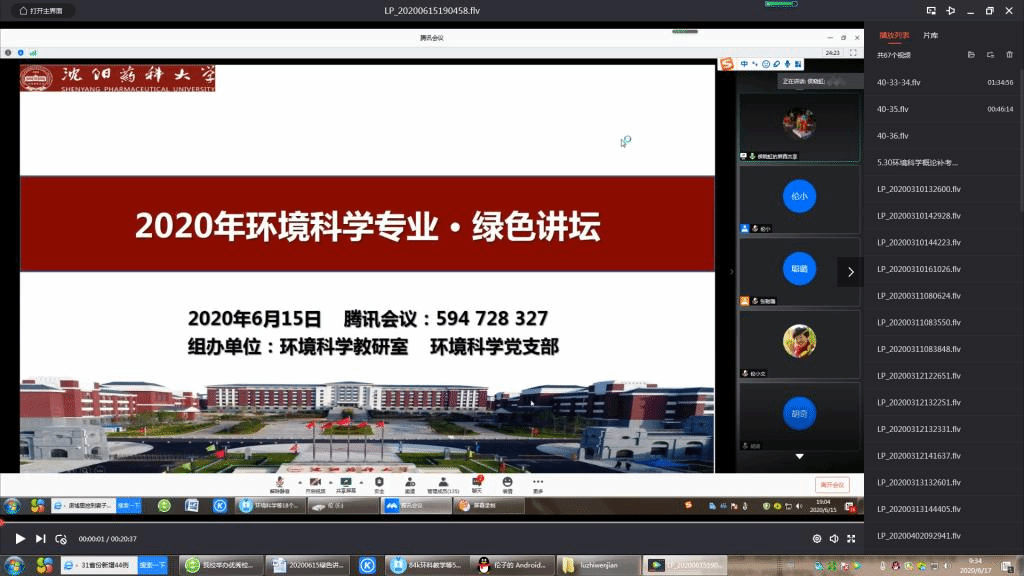Collapse the playlist panel with right chevron
The image size is (1024, 576).
click(851, 271)
